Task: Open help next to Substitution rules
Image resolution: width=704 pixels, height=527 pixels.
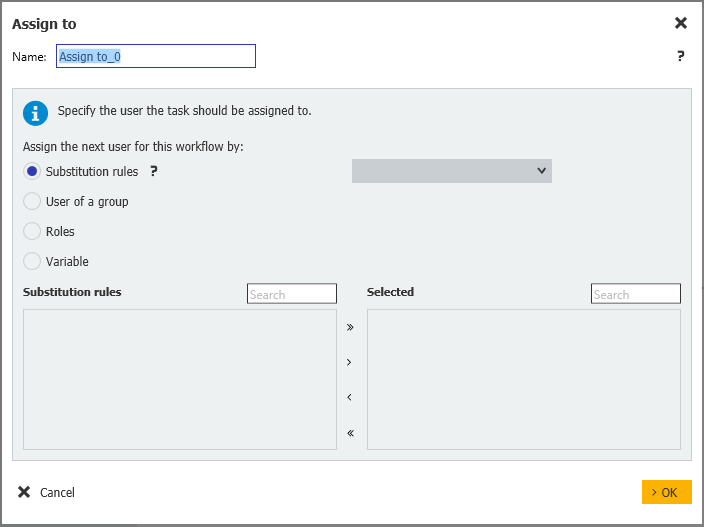Action: coord(154,171)
